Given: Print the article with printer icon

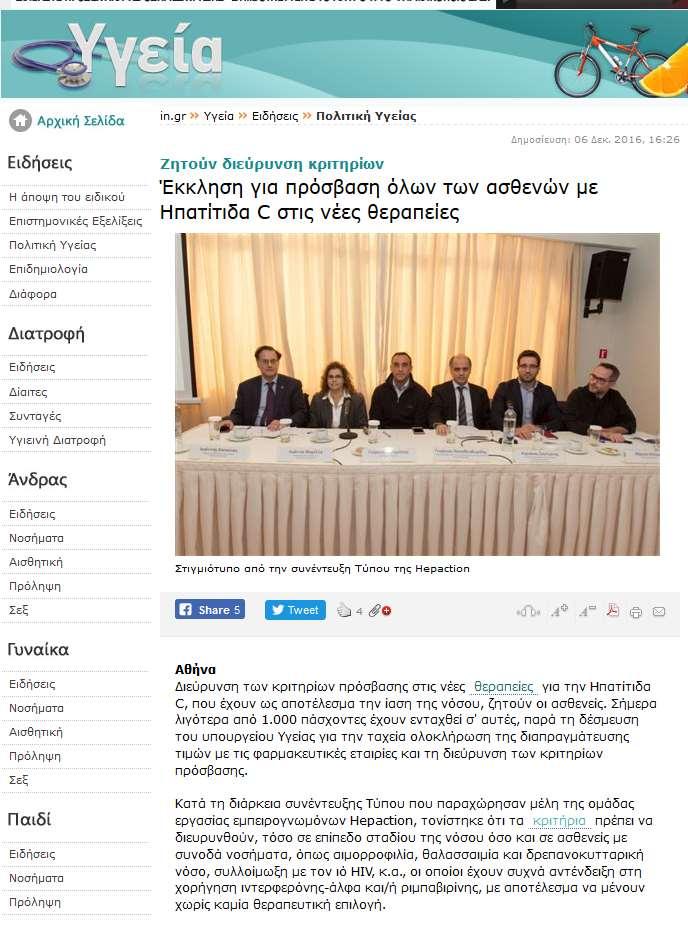Looking at the screenshot, I should coord(636,612).
